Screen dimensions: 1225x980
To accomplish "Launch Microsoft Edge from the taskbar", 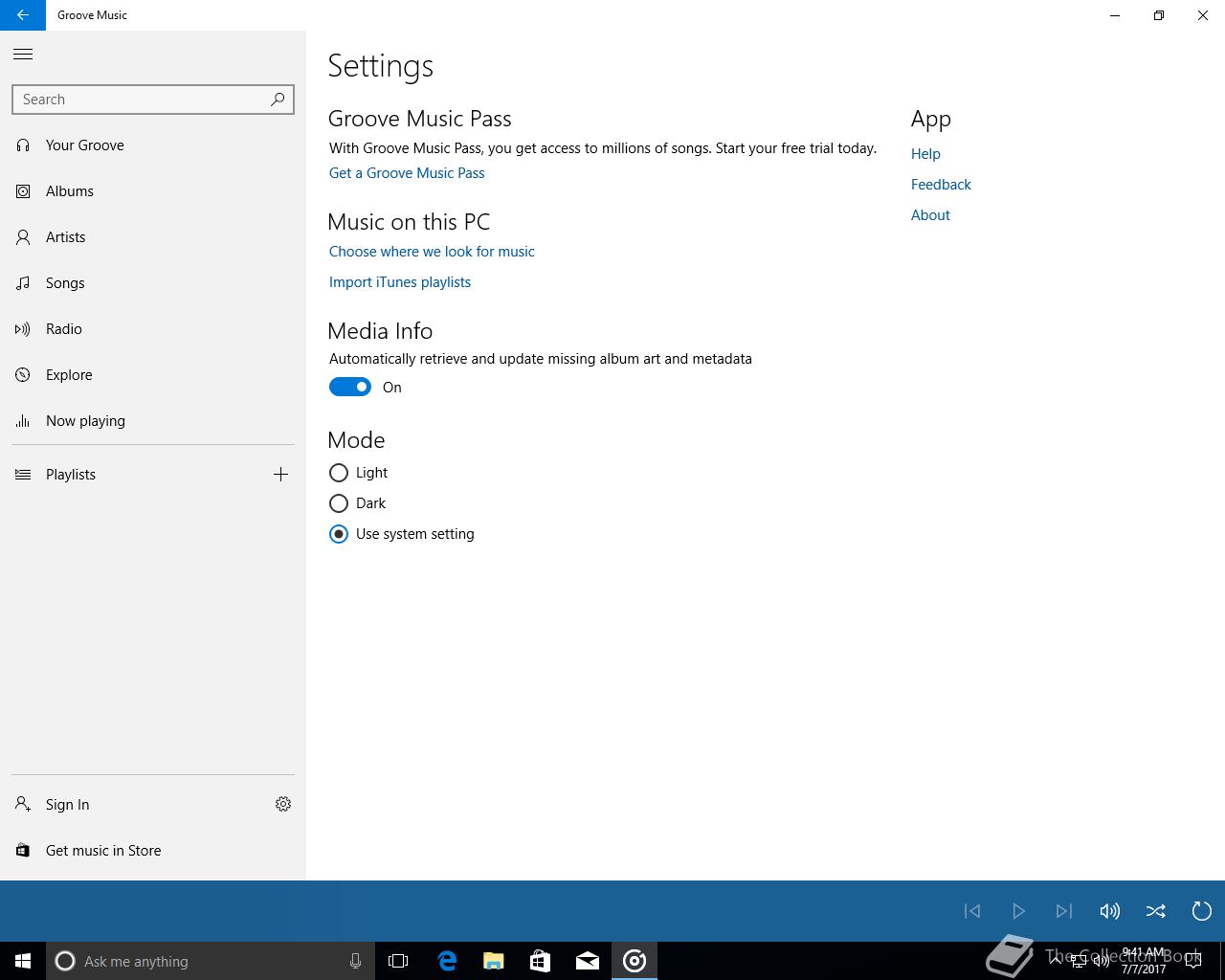I will [x=447, y=961].
